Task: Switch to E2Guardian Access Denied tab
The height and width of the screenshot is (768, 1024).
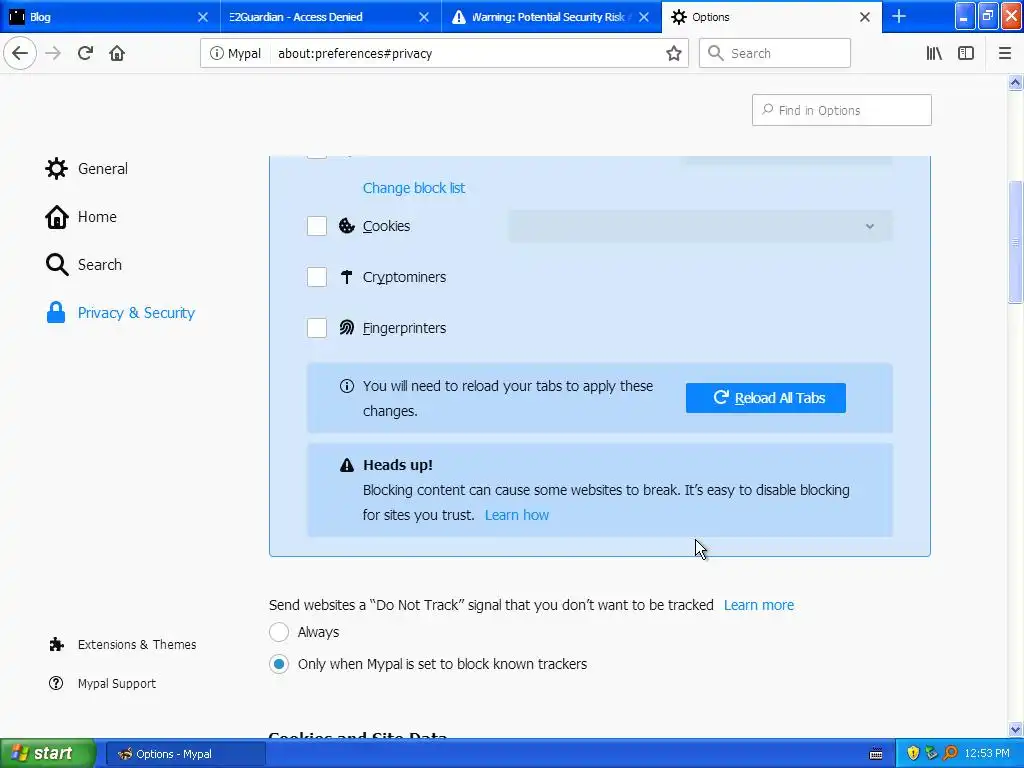Action: click(x=330, y=17)
